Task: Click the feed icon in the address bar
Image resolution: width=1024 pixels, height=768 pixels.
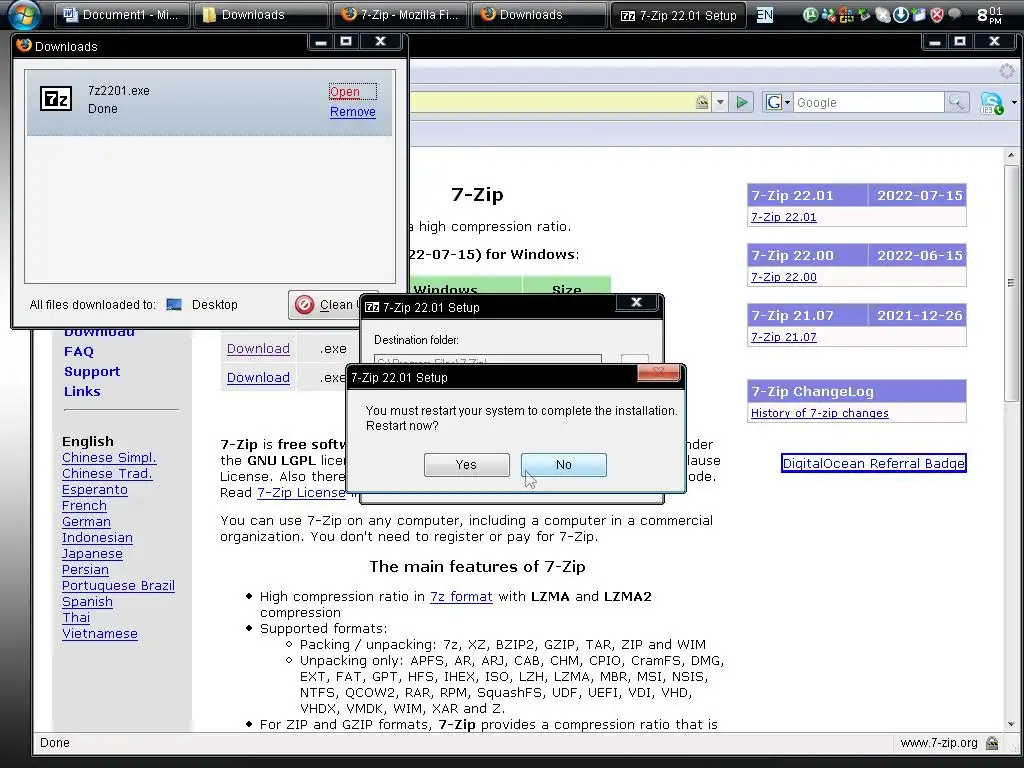Action: tap(702, 102)
